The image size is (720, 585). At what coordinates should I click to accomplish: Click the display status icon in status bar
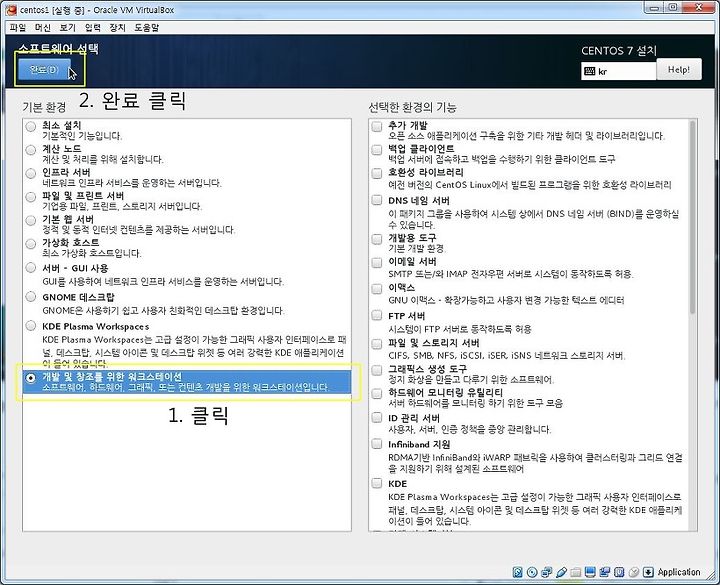pos(590,572)
